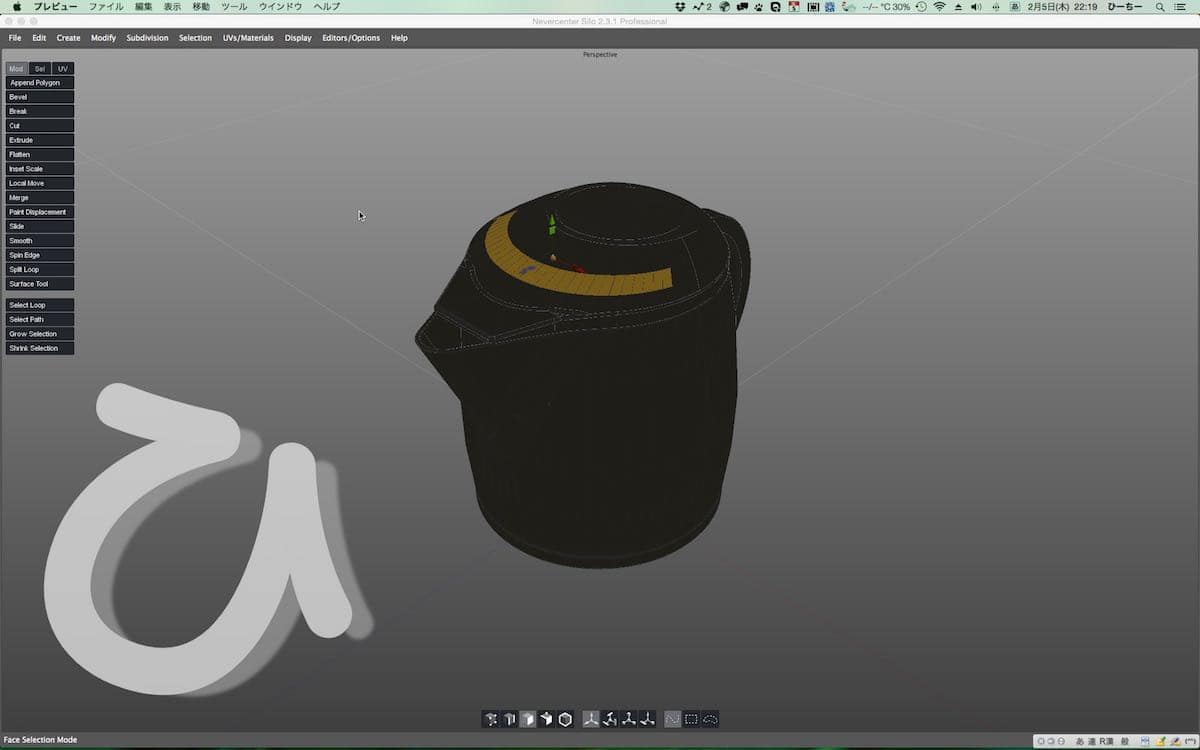This screenshot has height=750, width=1200.
Task: Open the Modify menu
Action: click(x=103, y=38)
